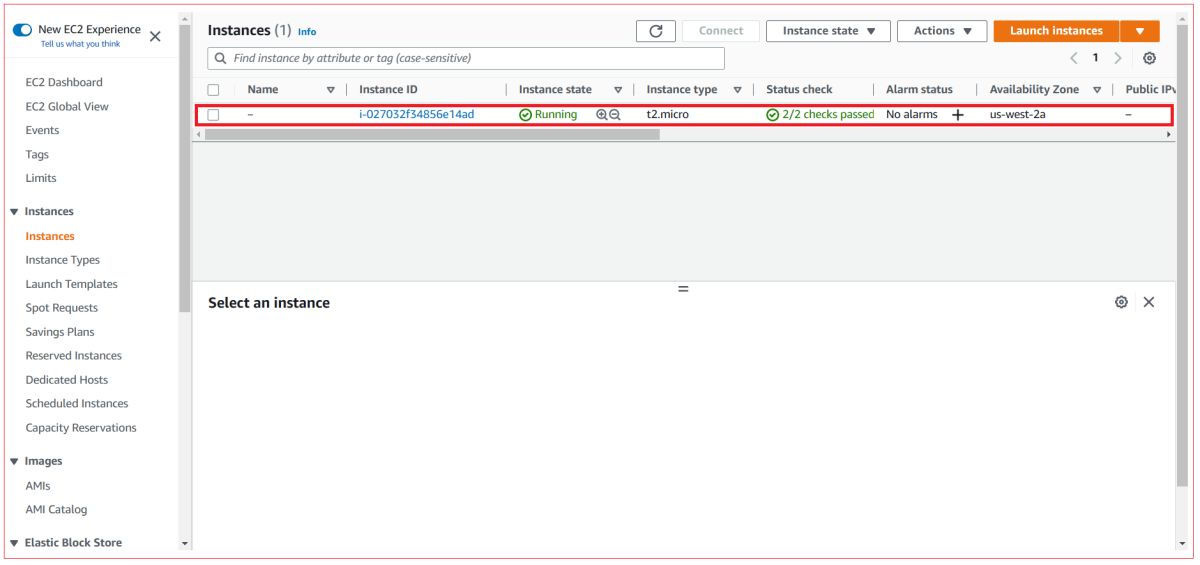This screenshot has height=565, width=1200.
Task: Open EC2 Dashboard in sidebar
Action: [x=64, y=83]
